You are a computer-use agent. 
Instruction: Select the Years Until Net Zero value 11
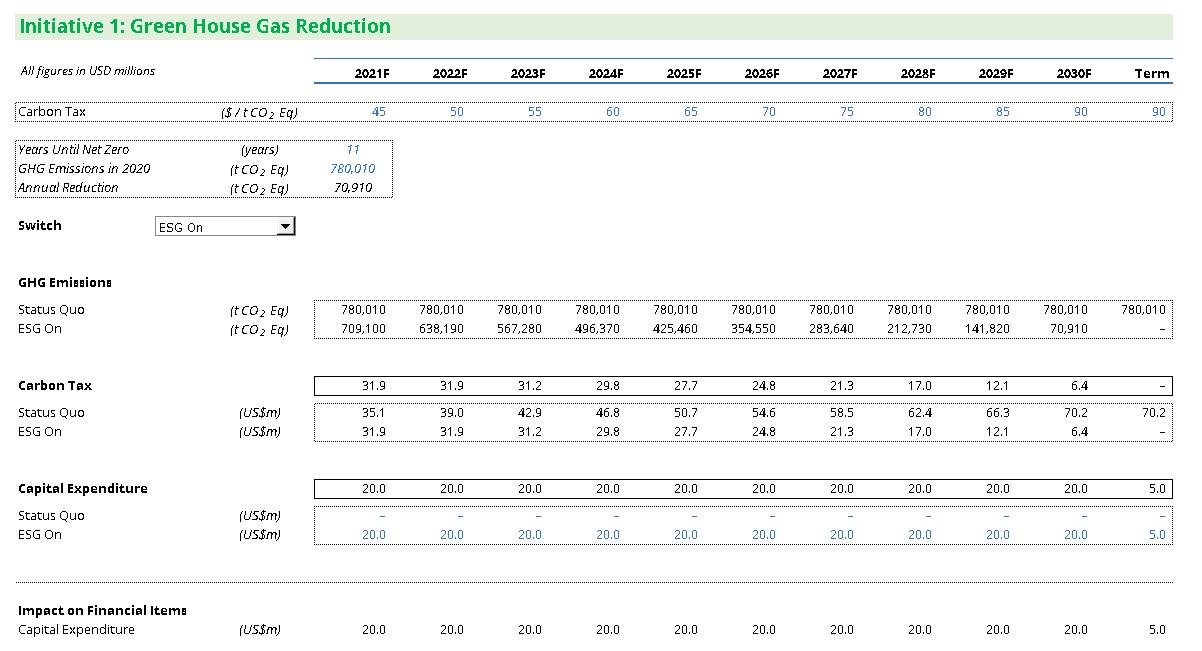[x=353, y=150]
